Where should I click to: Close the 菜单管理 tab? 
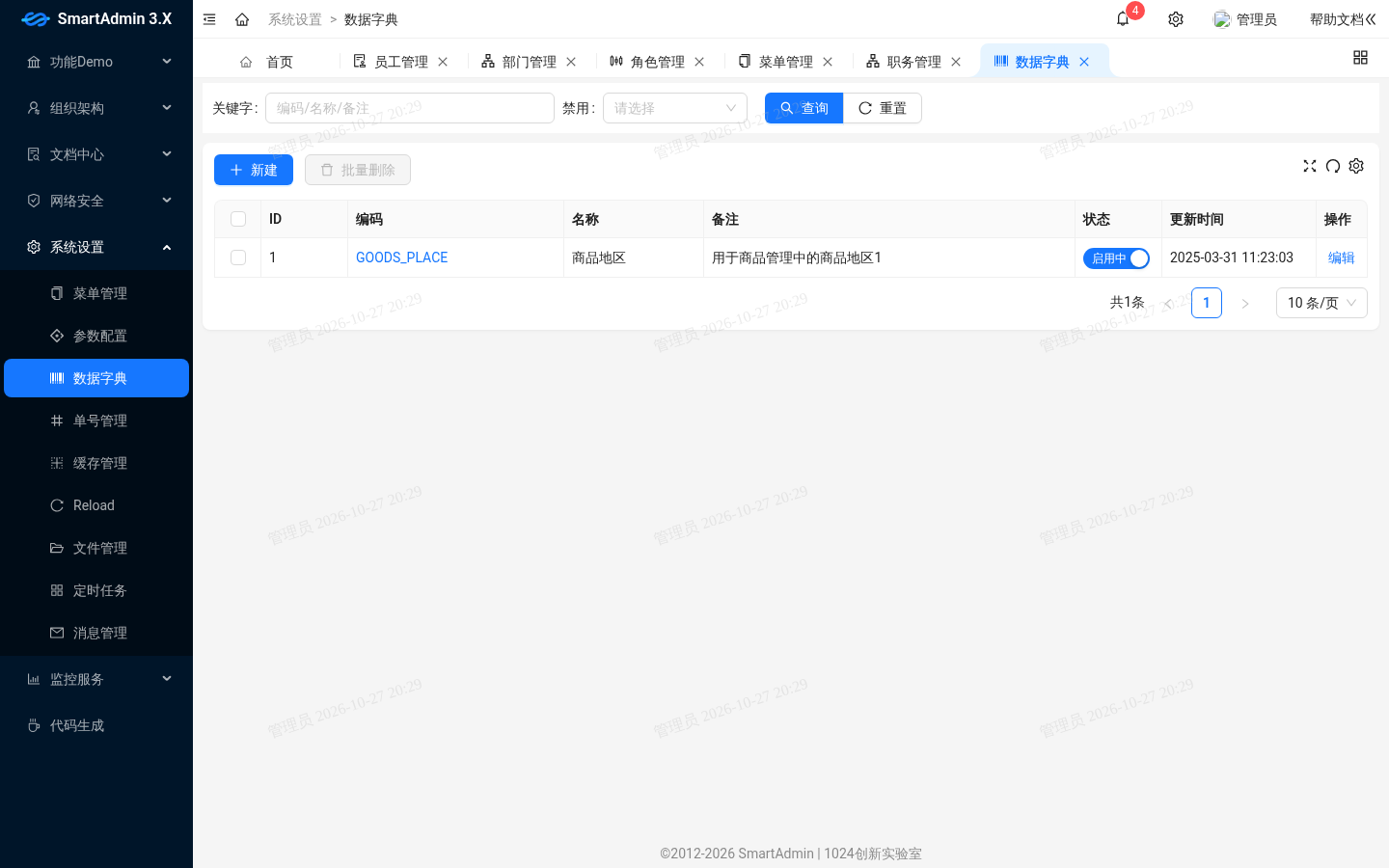click(x=828, y=62)
